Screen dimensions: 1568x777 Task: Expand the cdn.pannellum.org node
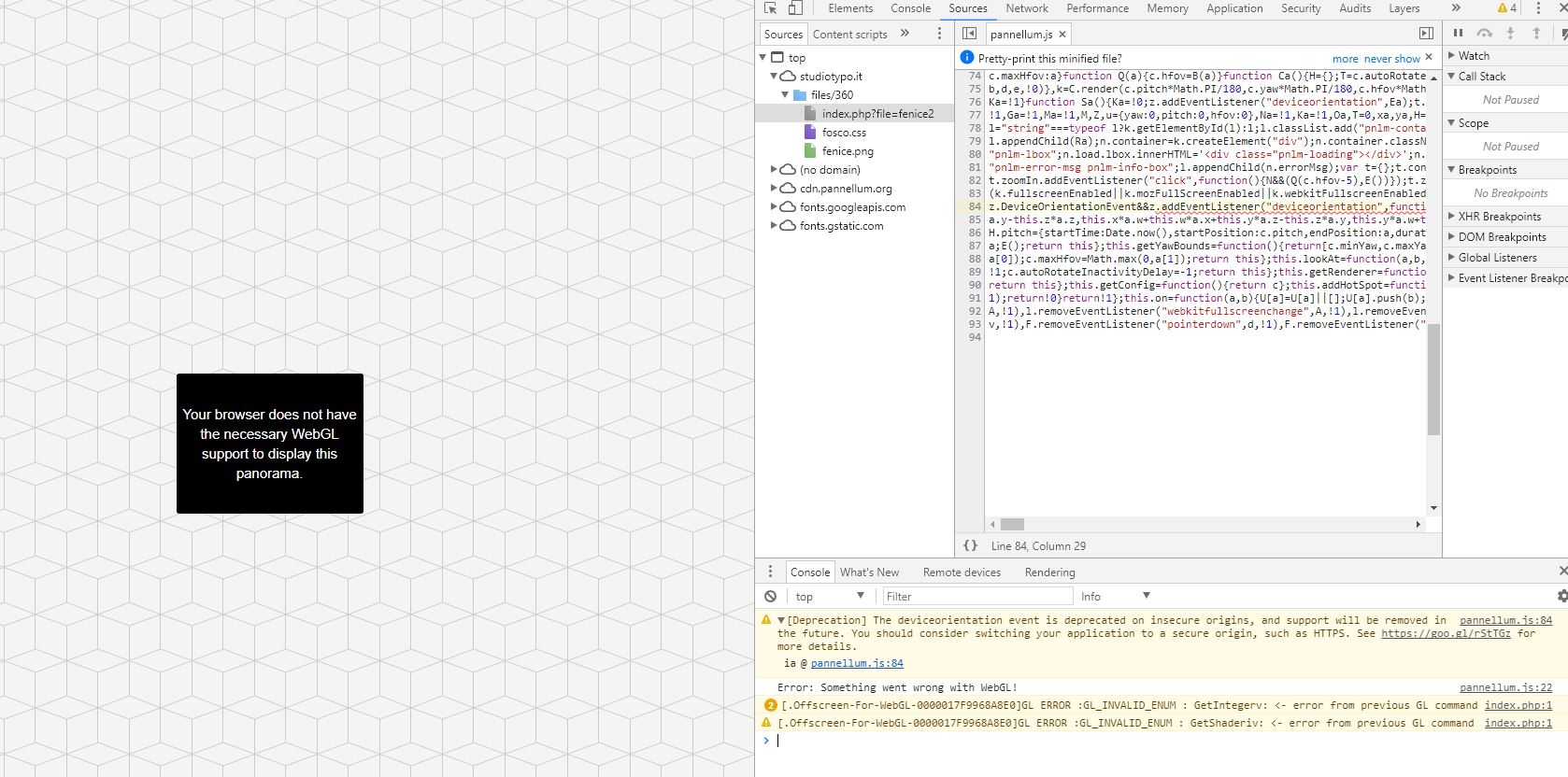coord(774,188)
